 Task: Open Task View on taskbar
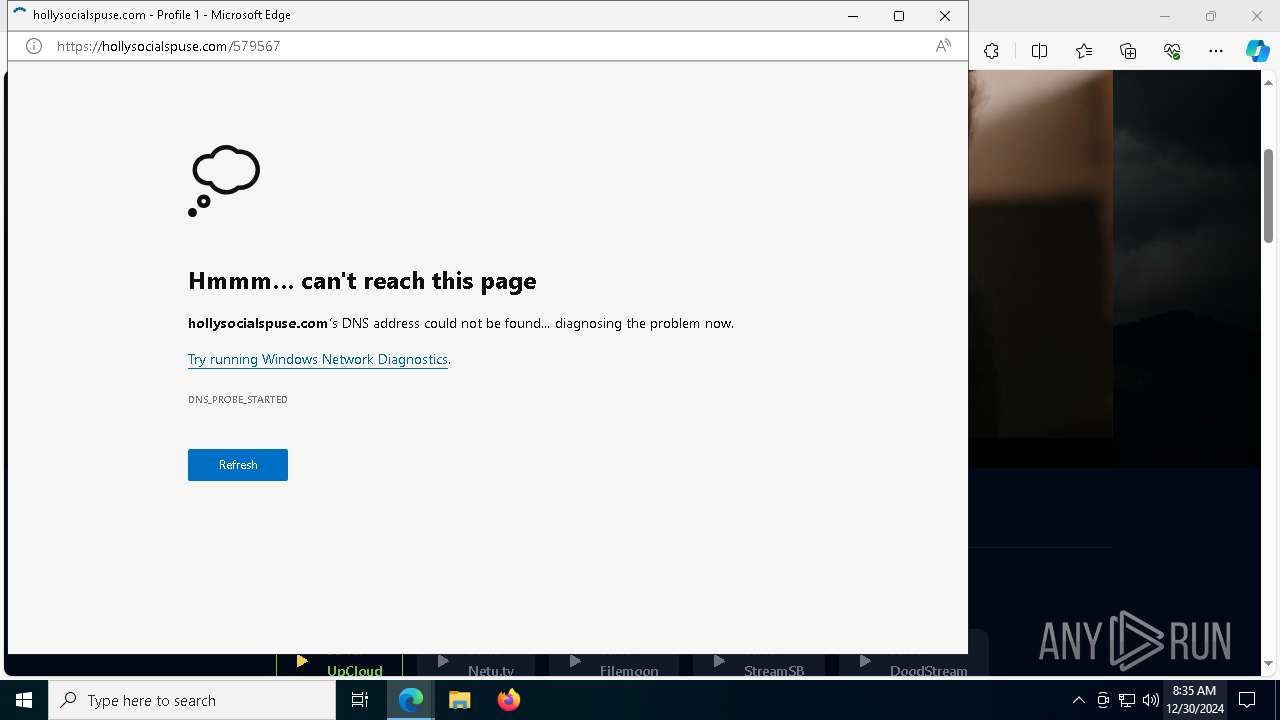click(x=360, y=700)
